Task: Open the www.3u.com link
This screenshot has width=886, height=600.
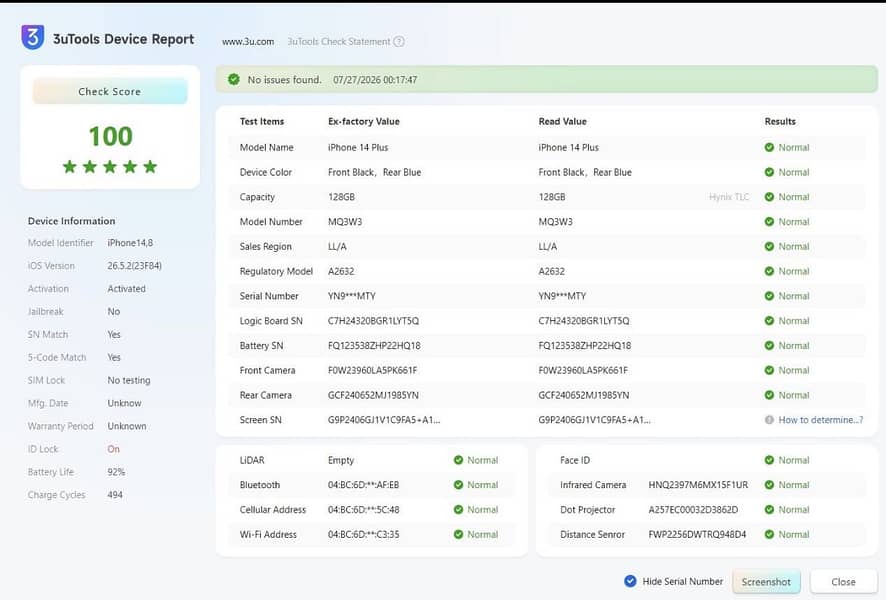Action: click(x=248, y=42)
